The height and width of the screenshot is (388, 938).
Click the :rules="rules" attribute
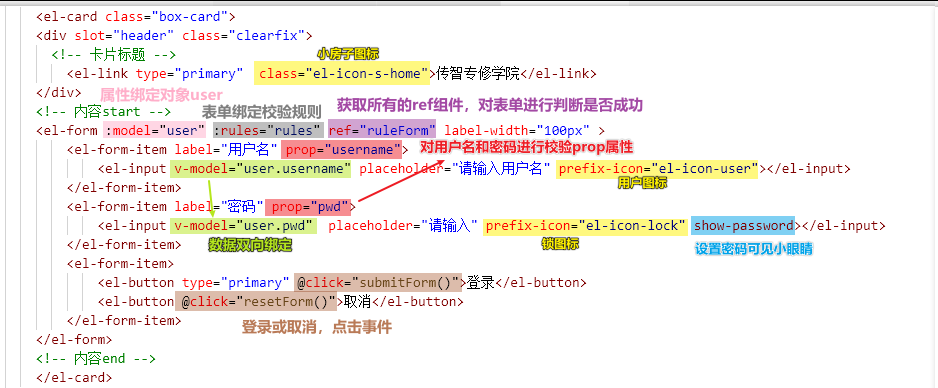[x=267, y=130]
